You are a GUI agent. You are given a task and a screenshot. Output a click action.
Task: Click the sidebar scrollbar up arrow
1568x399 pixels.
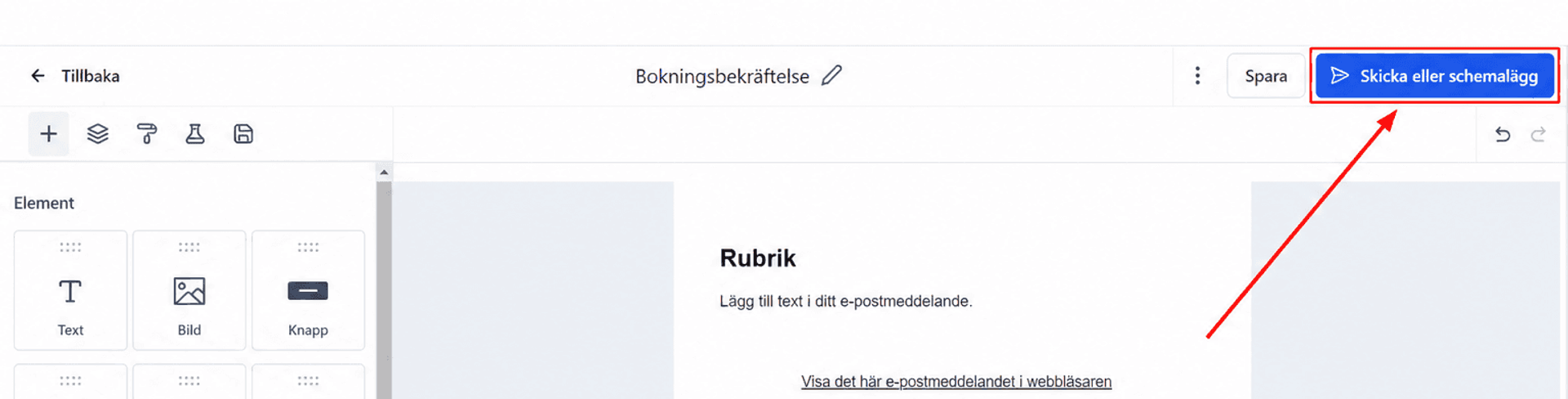click(384, 173)
